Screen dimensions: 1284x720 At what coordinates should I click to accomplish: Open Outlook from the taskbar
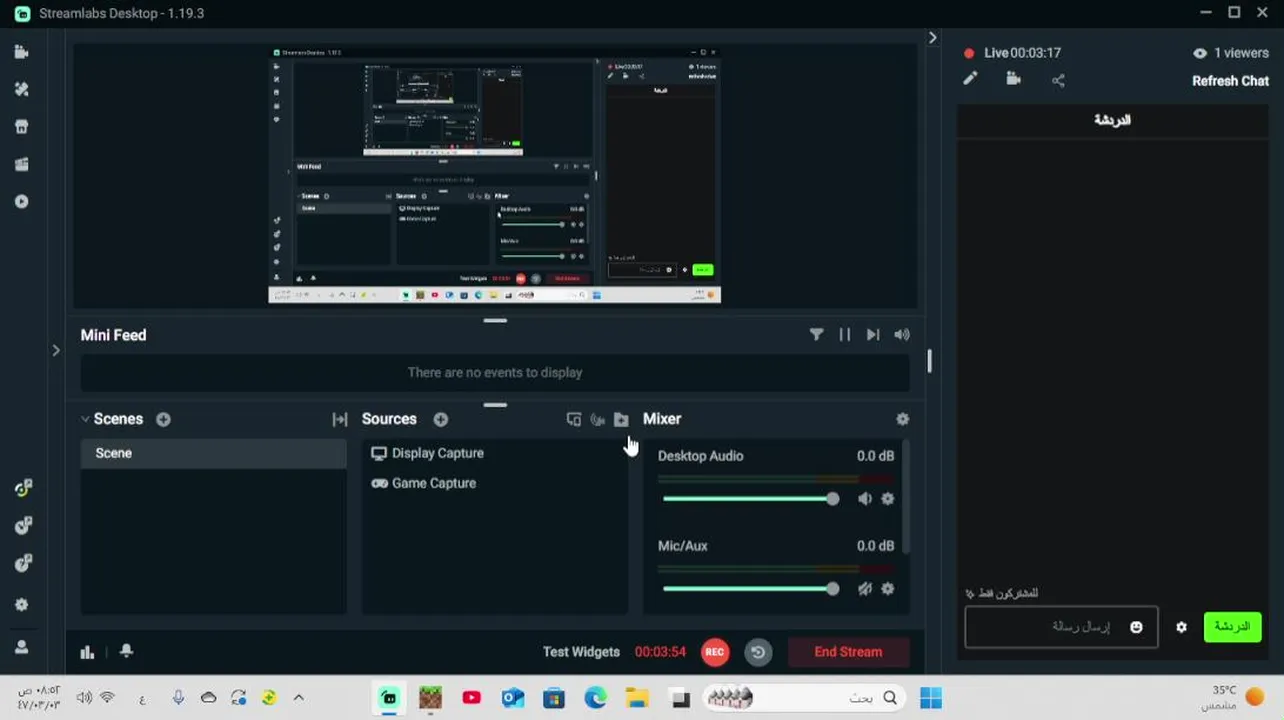[513, 698]
